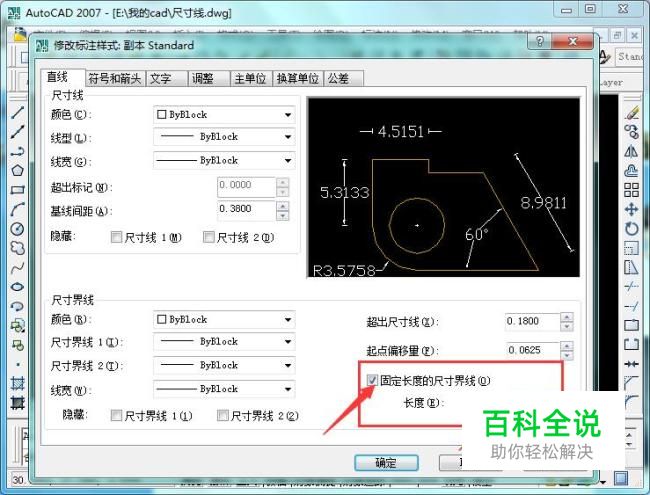Click the Break at Point tool
The image size is (650, 495).
(x=631, y=325)
